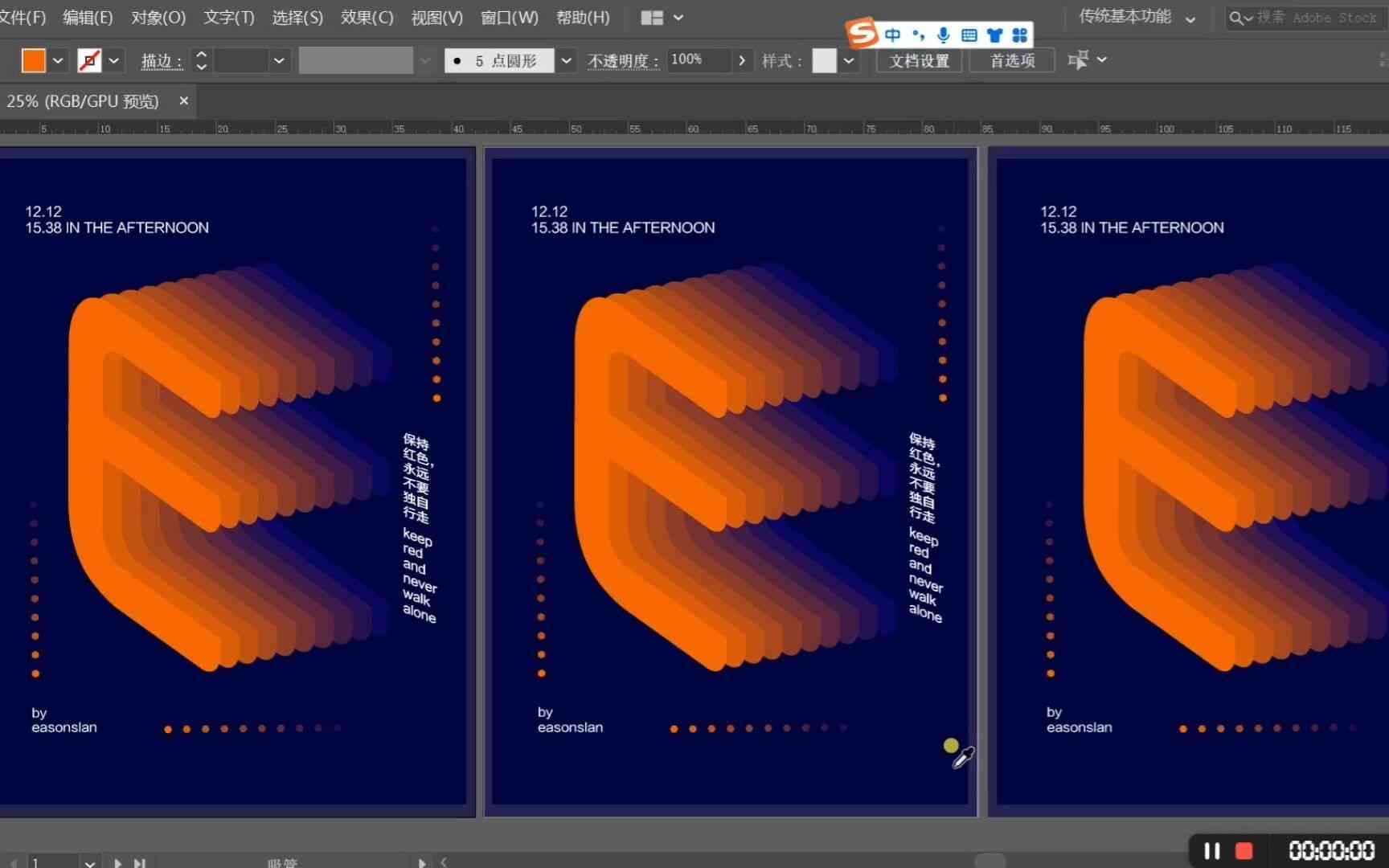Toggle Sogou 中 Chinese/English mode

click(x=892, y=35)
